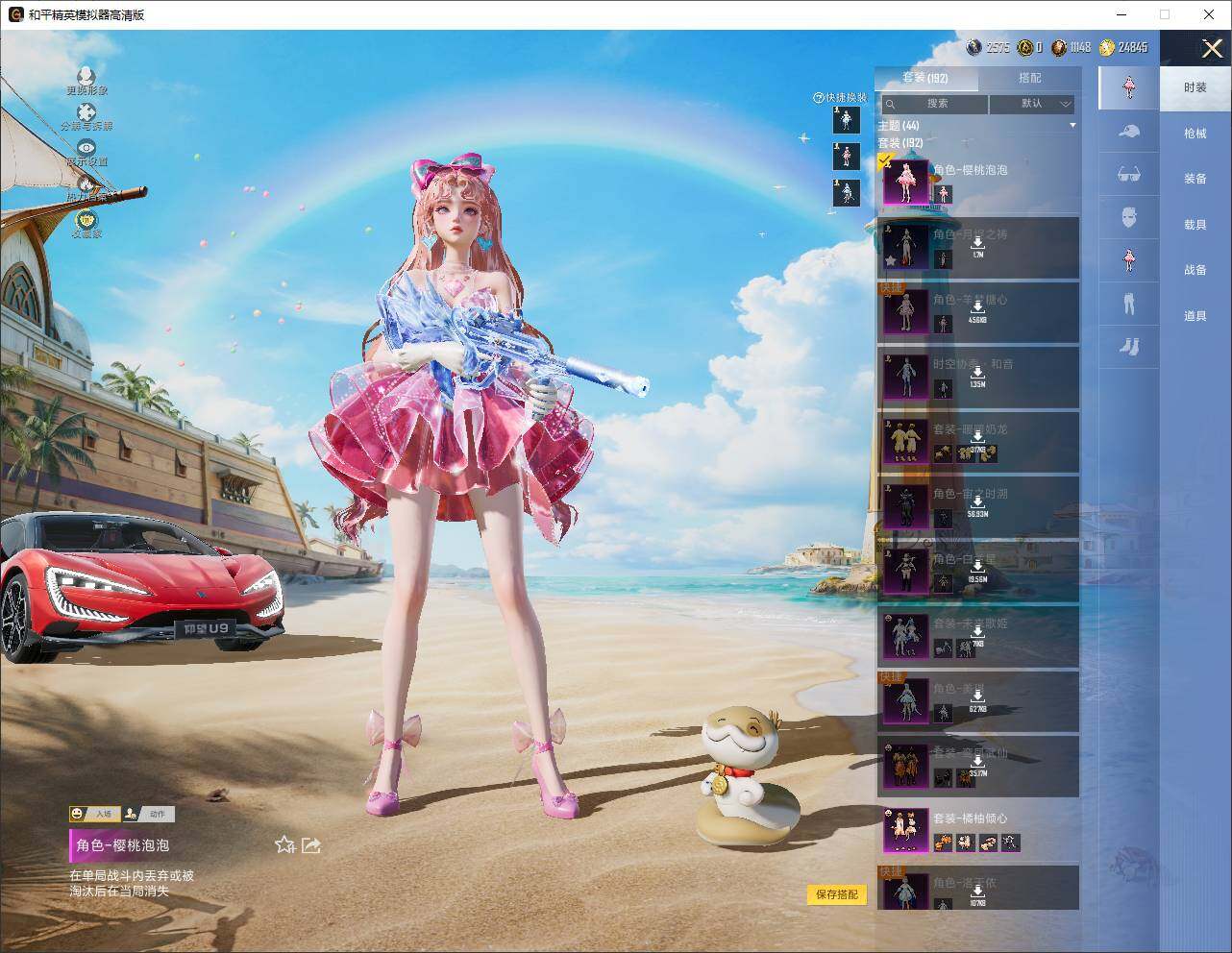Click the share arrow icon beside outfit name
Image resolution: width=1232 pixels, height=953 pixels.
click(x=311, y=845)
